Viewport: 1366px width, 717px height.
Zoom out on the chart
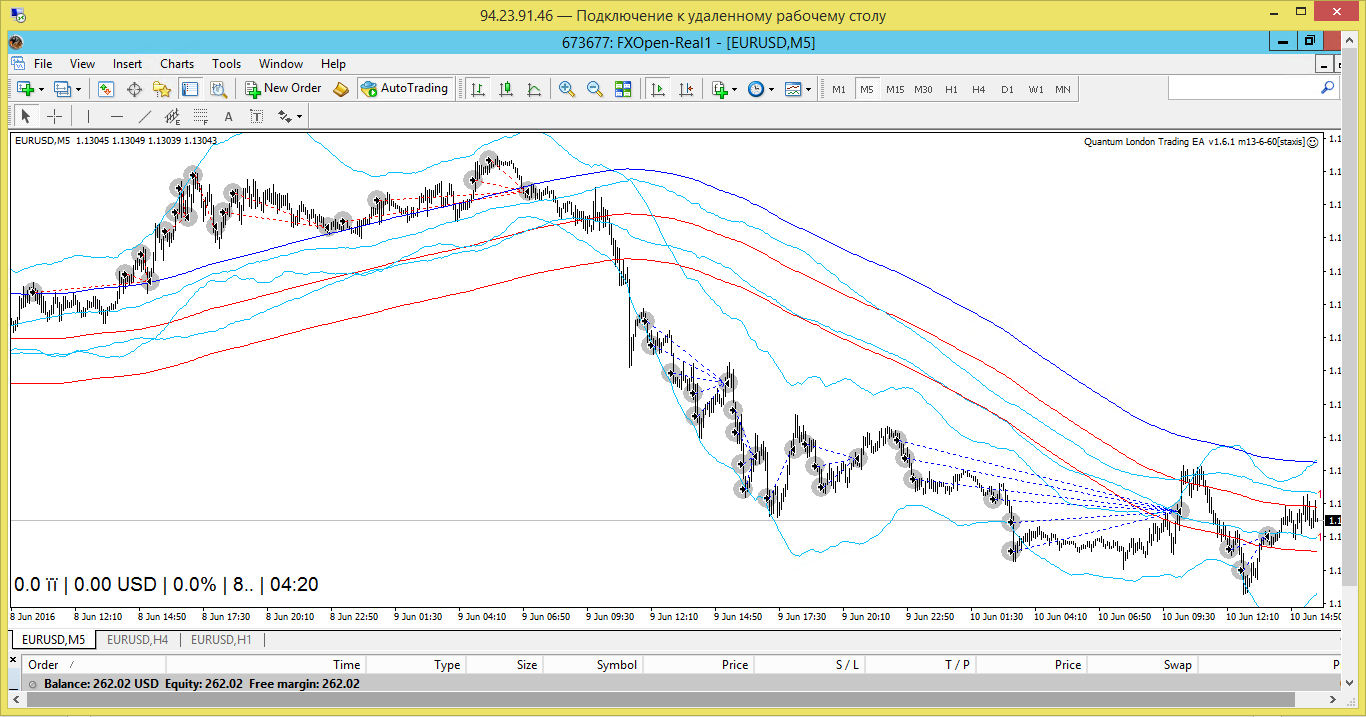coord(595,89)
